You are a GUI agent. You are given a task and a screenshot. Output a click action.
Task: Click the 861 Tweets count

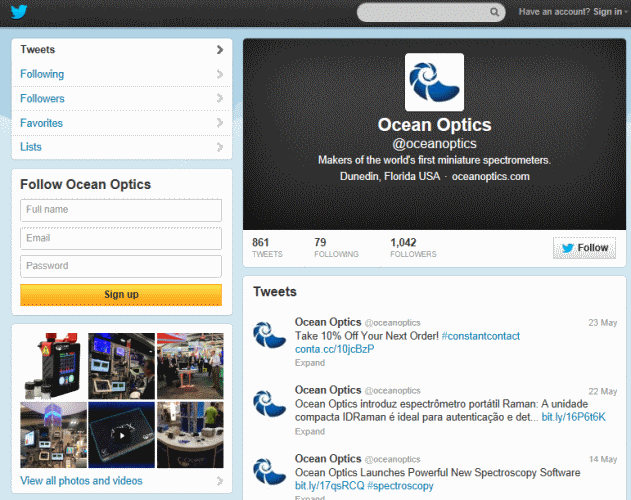click(x=267, y=248)
